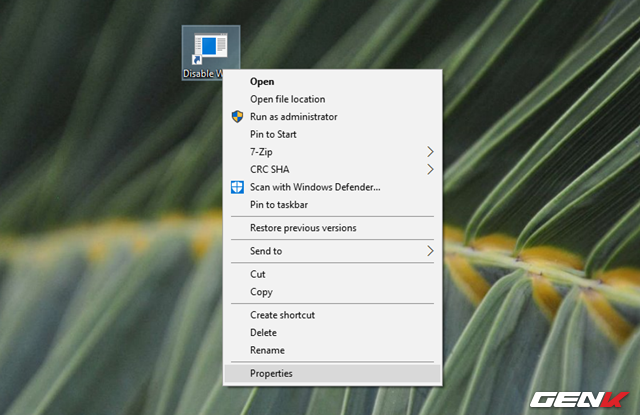Select Pin to taskbar
Screen dimensions: 640x415
coord(332,205)
